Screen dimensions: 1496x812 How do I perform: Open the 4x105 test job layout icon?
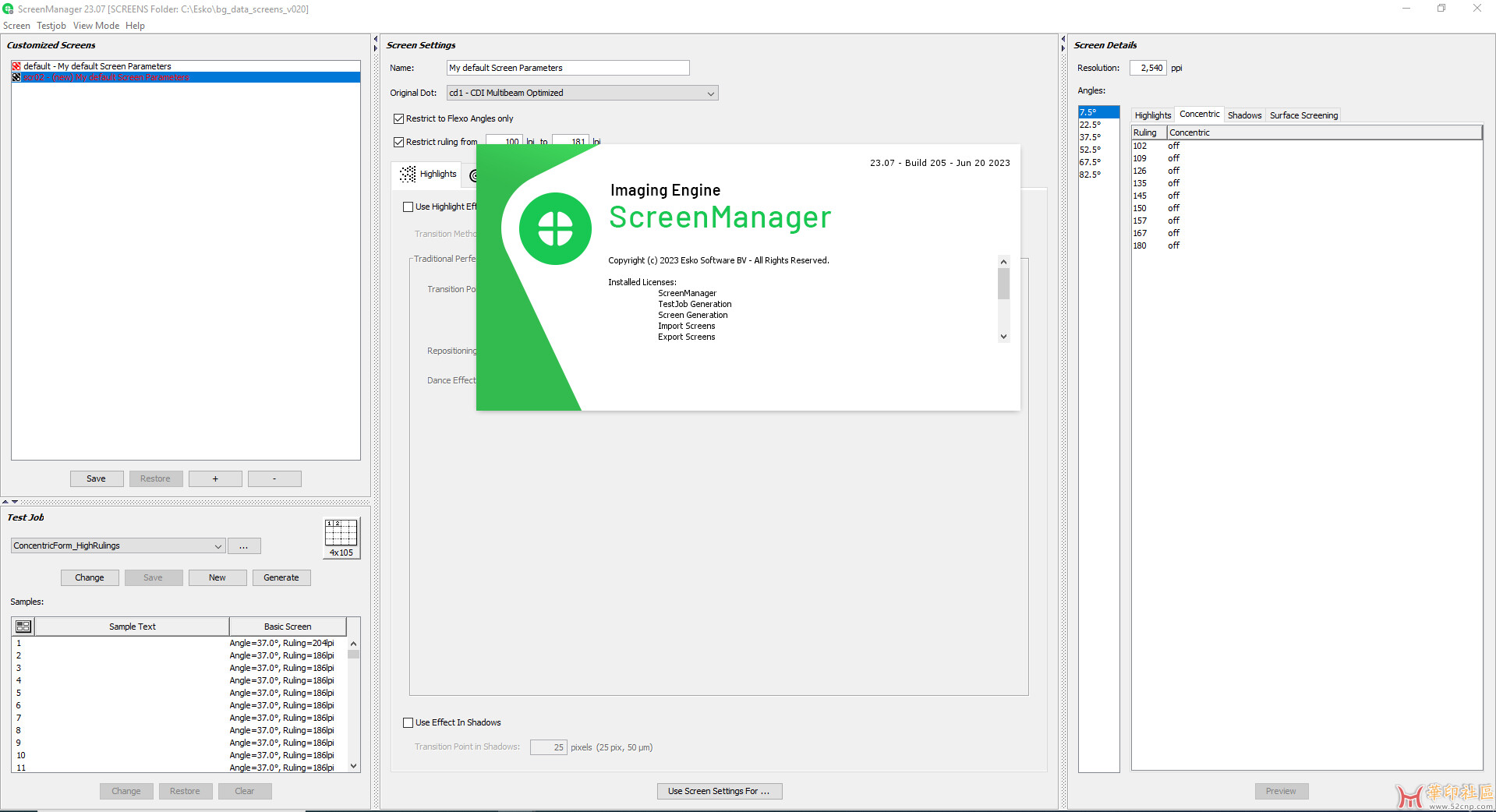tap(341, 538)
